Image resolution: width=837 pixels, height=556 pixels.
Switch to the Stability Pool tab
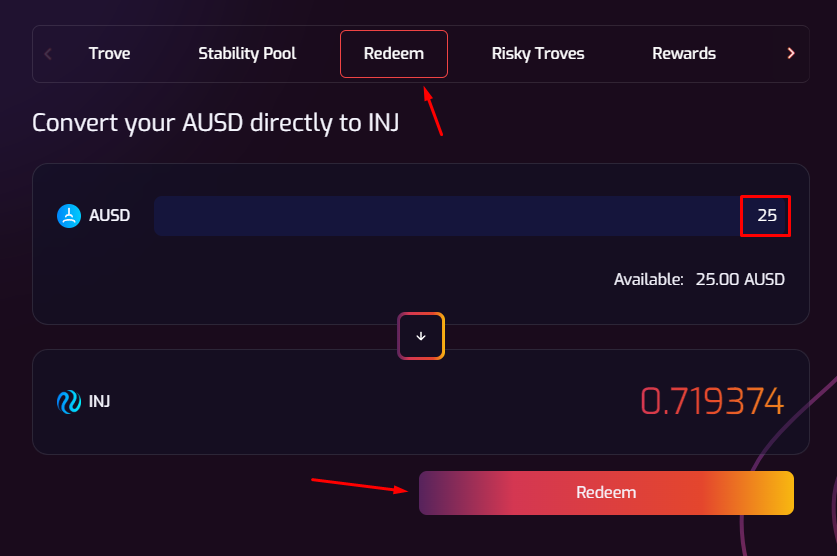(247, 54)
